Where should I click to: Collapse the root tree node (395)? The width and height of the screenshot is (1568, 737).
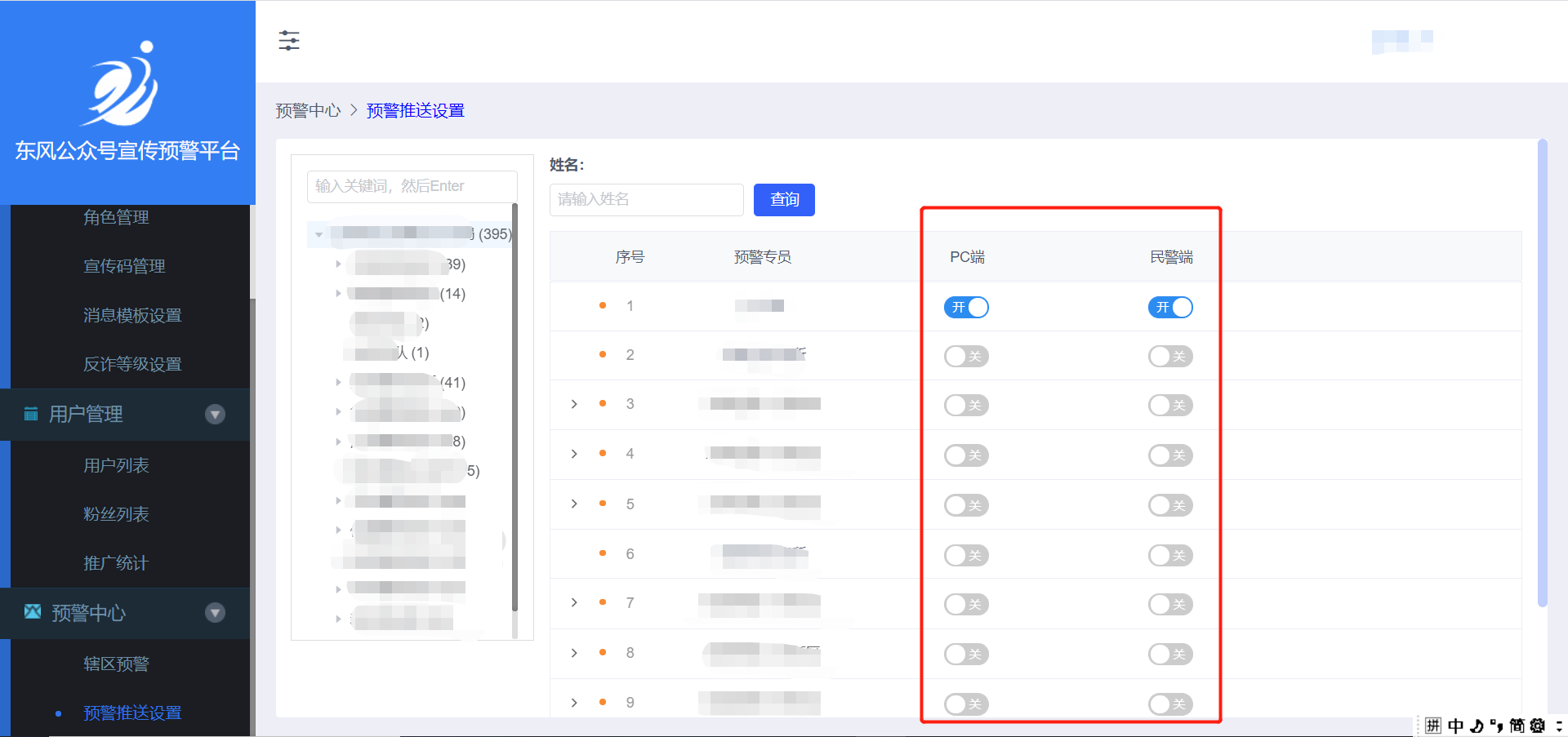(x=319, y=235)
